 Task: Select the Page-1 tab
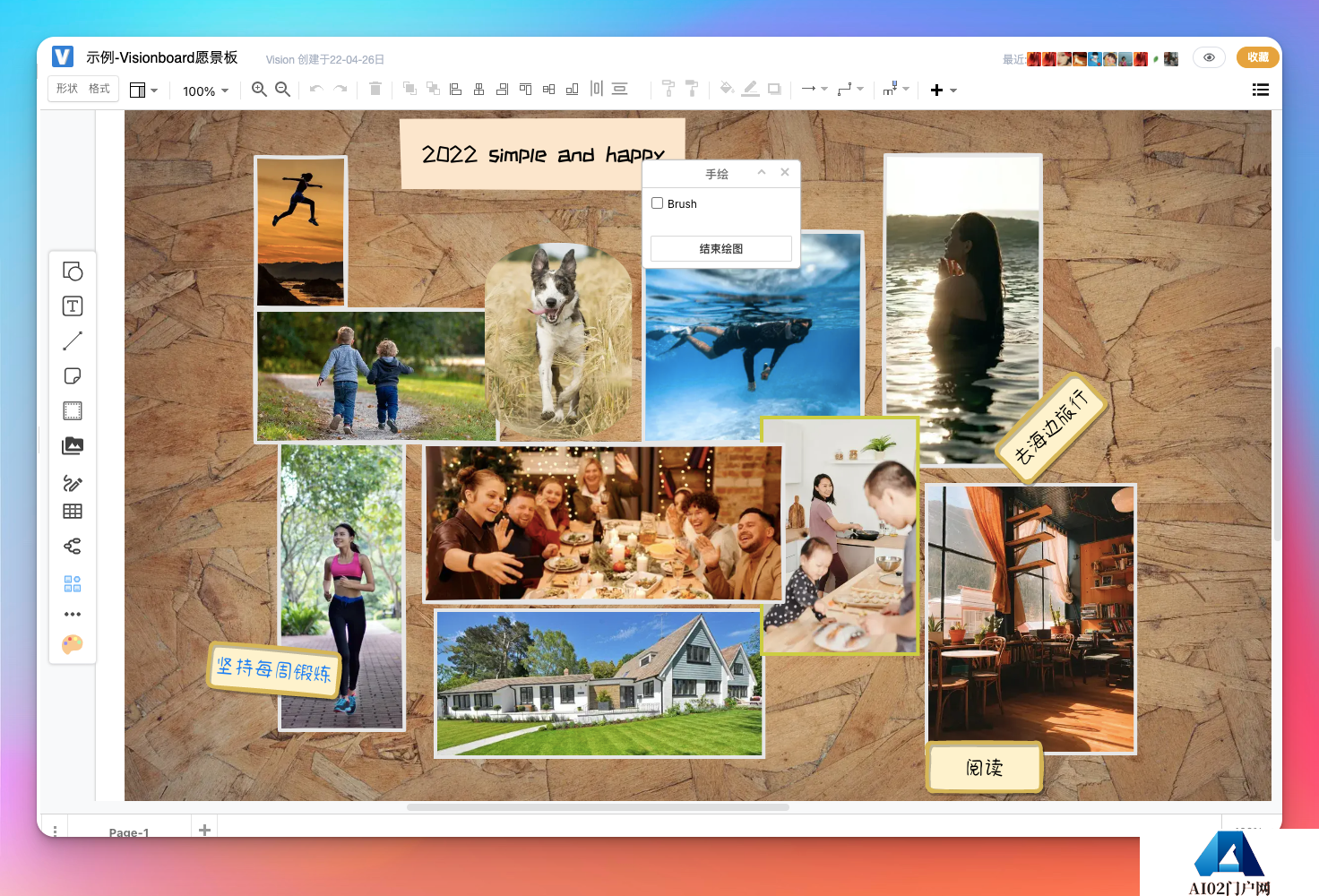(x=129, y=831)
